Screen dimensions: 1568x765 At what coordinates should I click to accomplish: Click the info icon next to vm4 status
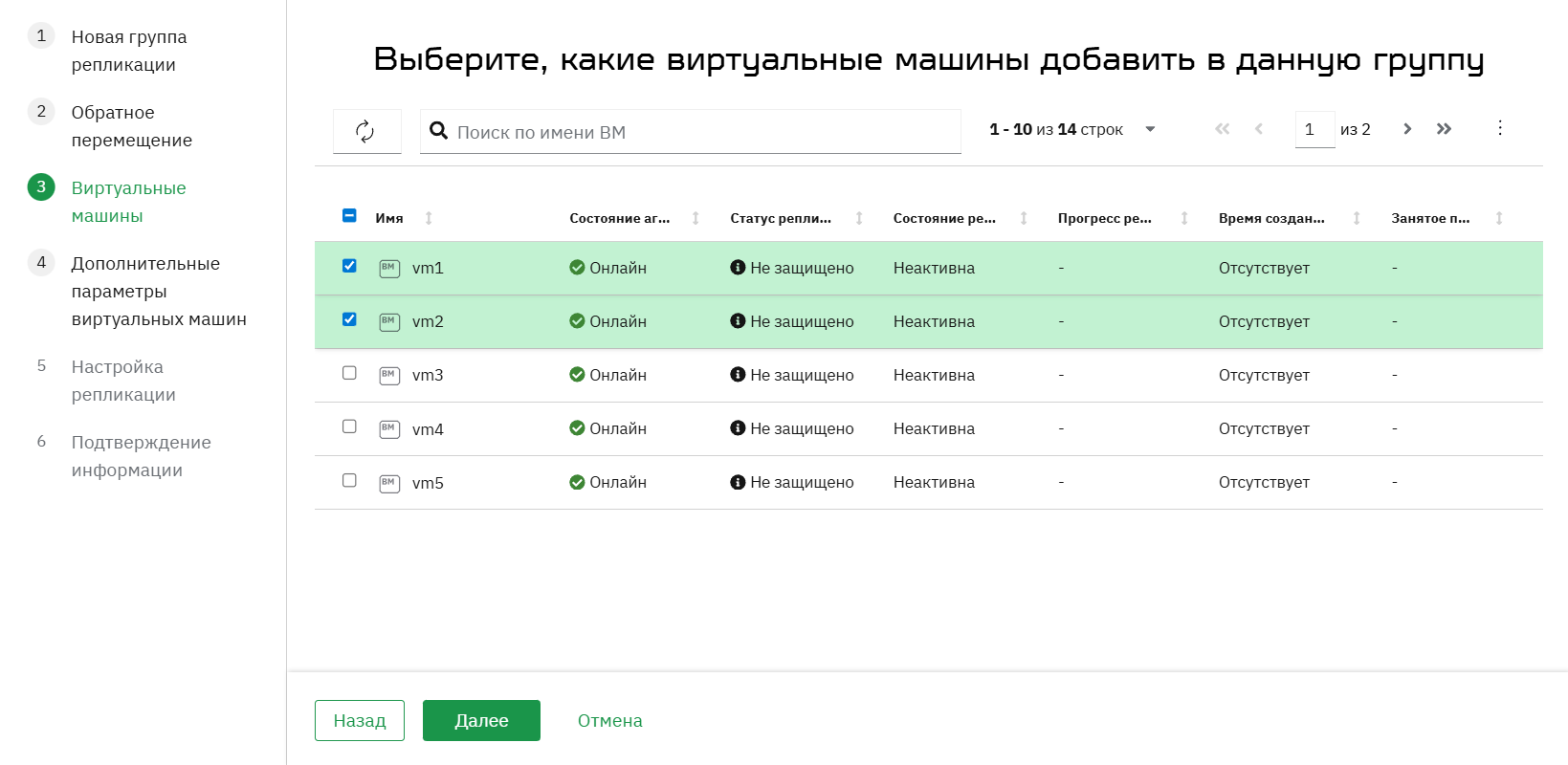(738, 428)
